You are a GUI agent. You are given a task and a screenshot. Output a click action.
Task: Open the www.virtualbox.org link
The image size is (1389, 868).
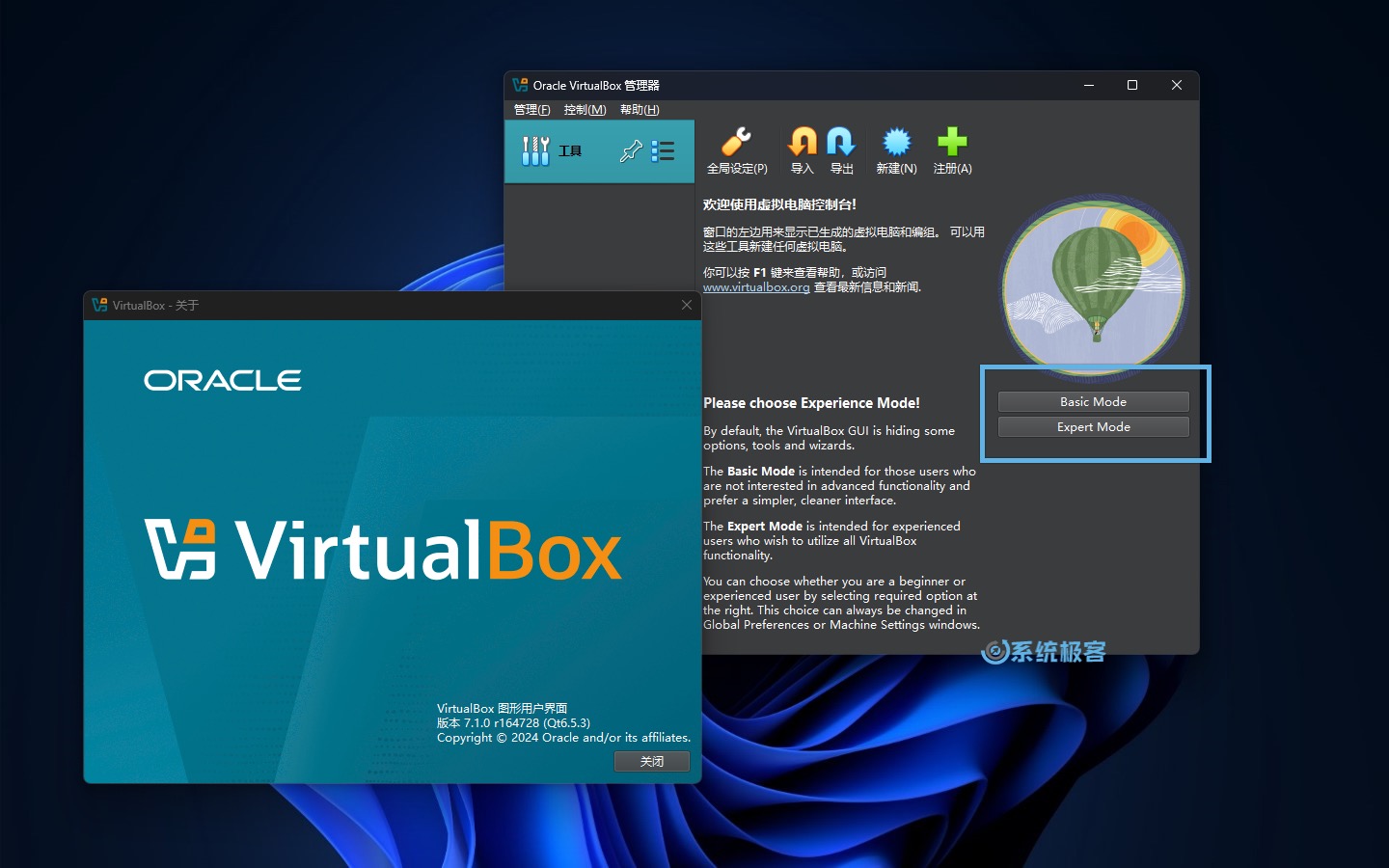(x=756, y=287)
